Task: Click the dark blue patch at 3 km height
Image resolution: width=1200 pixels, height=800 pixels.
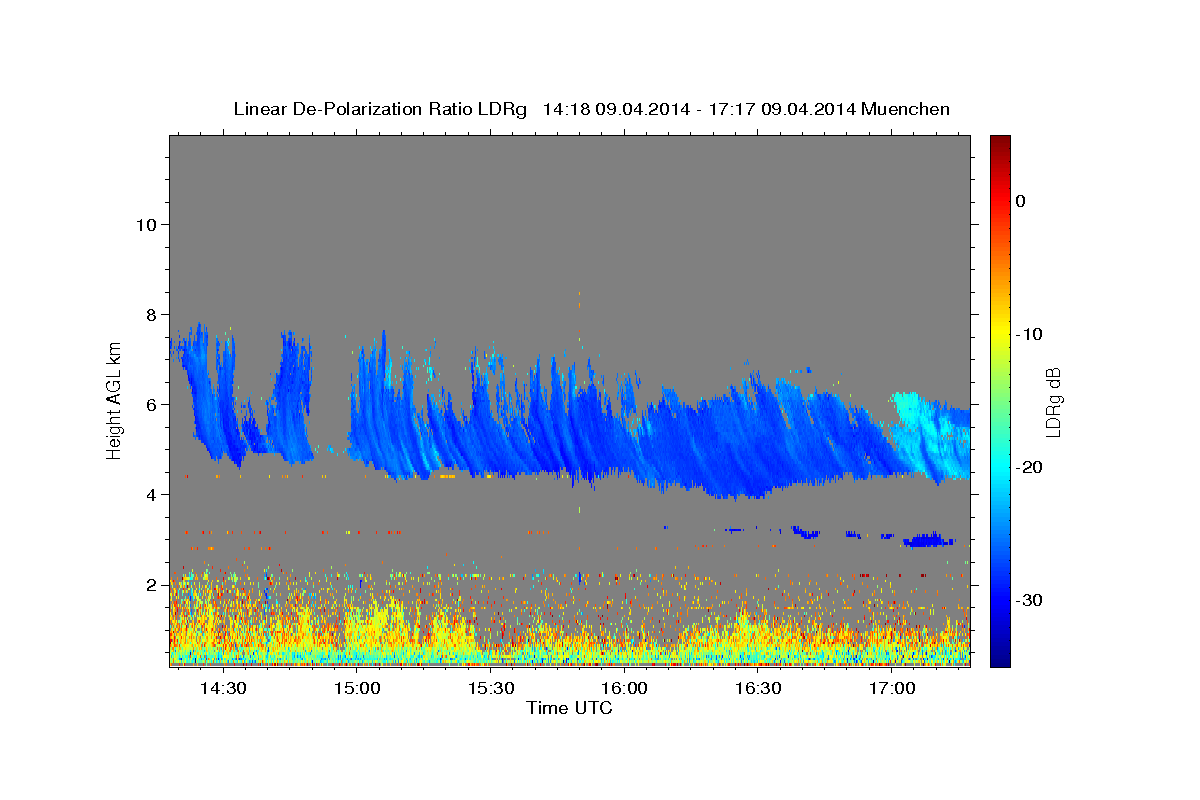Action: (x=928, y=541)
